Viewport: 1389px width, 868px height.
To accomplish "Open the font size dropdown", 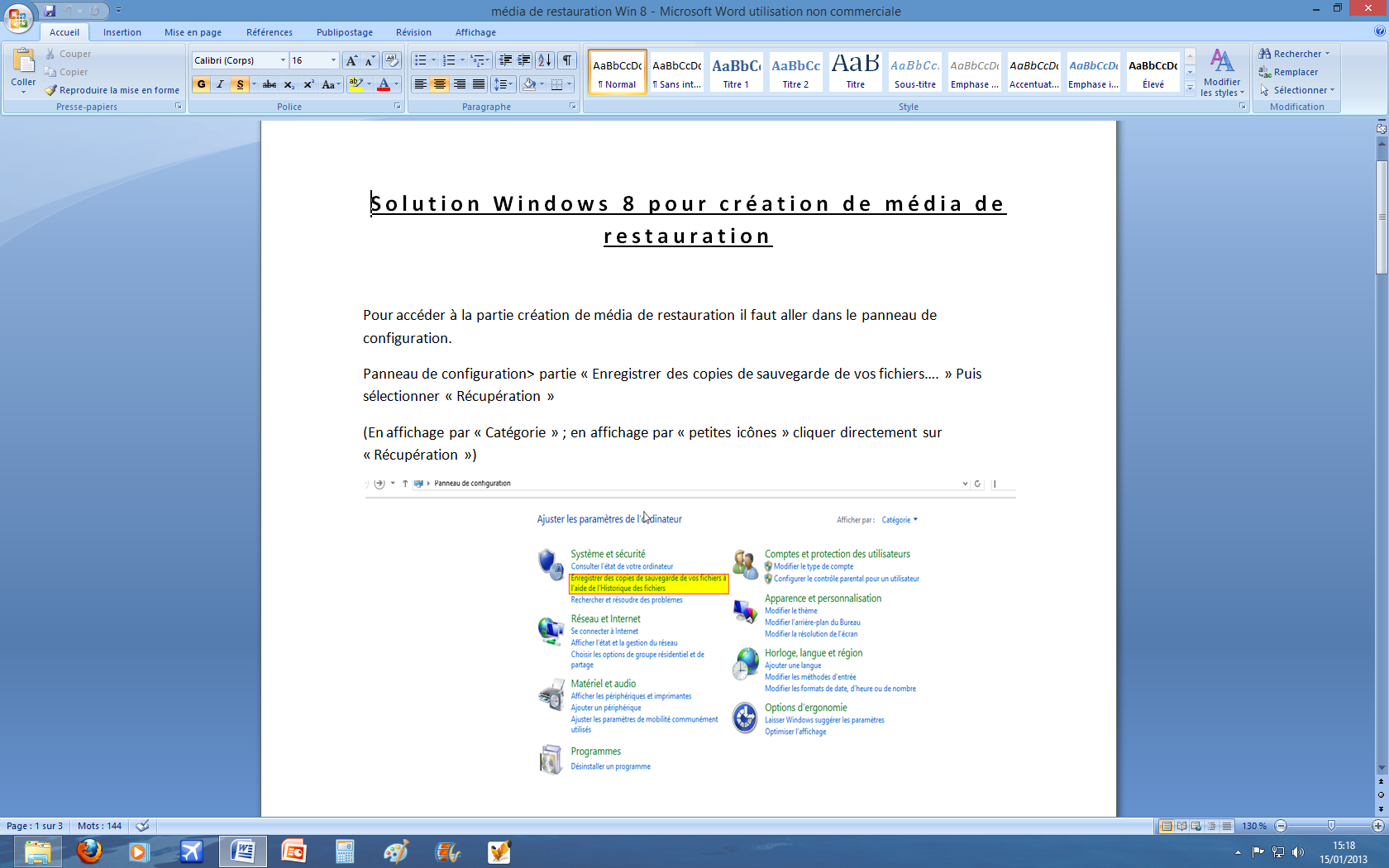I will click(x=333, y=60).
